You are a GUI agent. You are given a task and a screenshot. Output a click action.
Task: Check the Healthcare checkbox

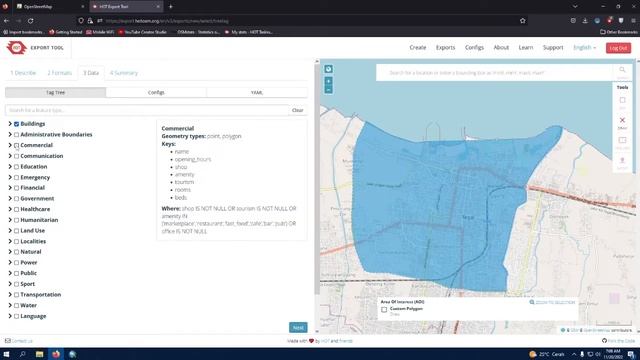tap(16, 209)
